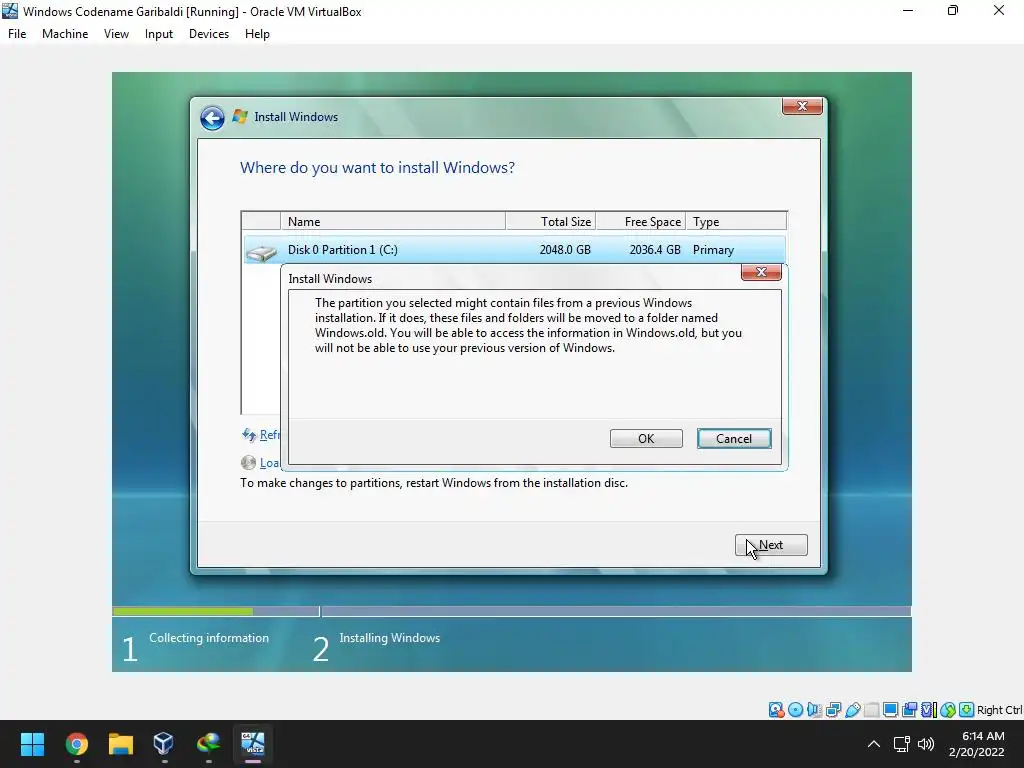Click the green setup progress bar
Viewport: 1024px width, 768px height.
(183, 612)
